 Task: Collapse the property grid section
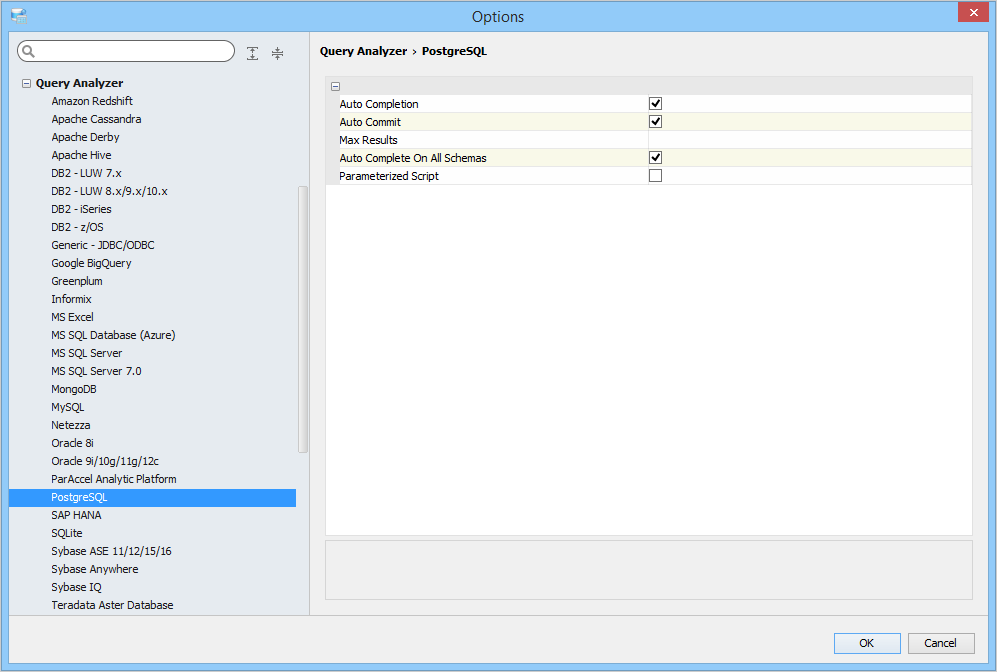pos(336,86)
